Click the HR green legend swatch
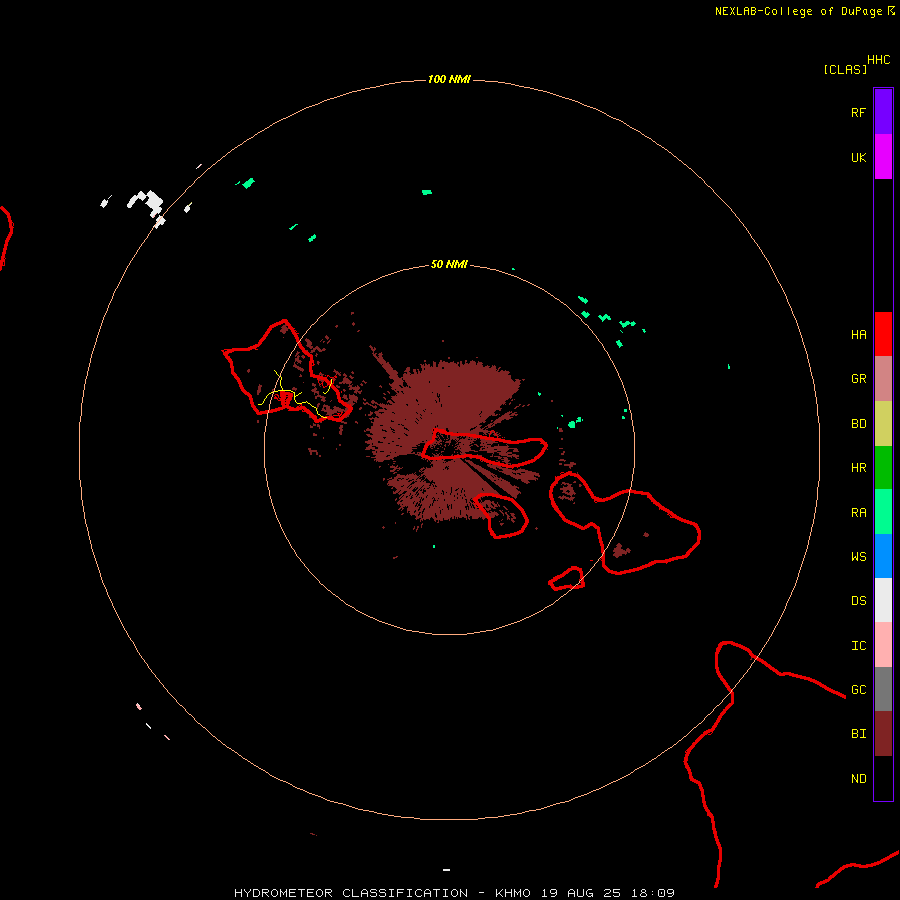Screen dimensions: 900x900 coord(883,468)
